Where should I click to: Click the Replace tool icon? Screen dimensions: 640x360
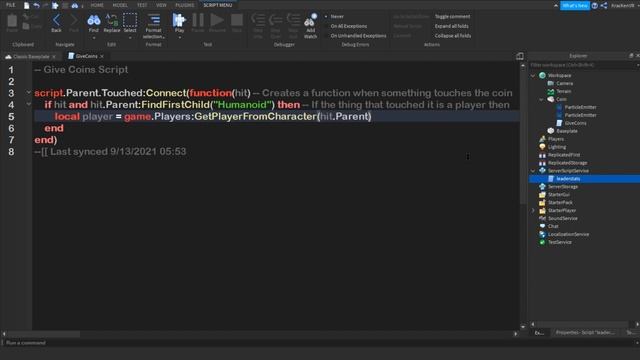(x=111, y=20)
